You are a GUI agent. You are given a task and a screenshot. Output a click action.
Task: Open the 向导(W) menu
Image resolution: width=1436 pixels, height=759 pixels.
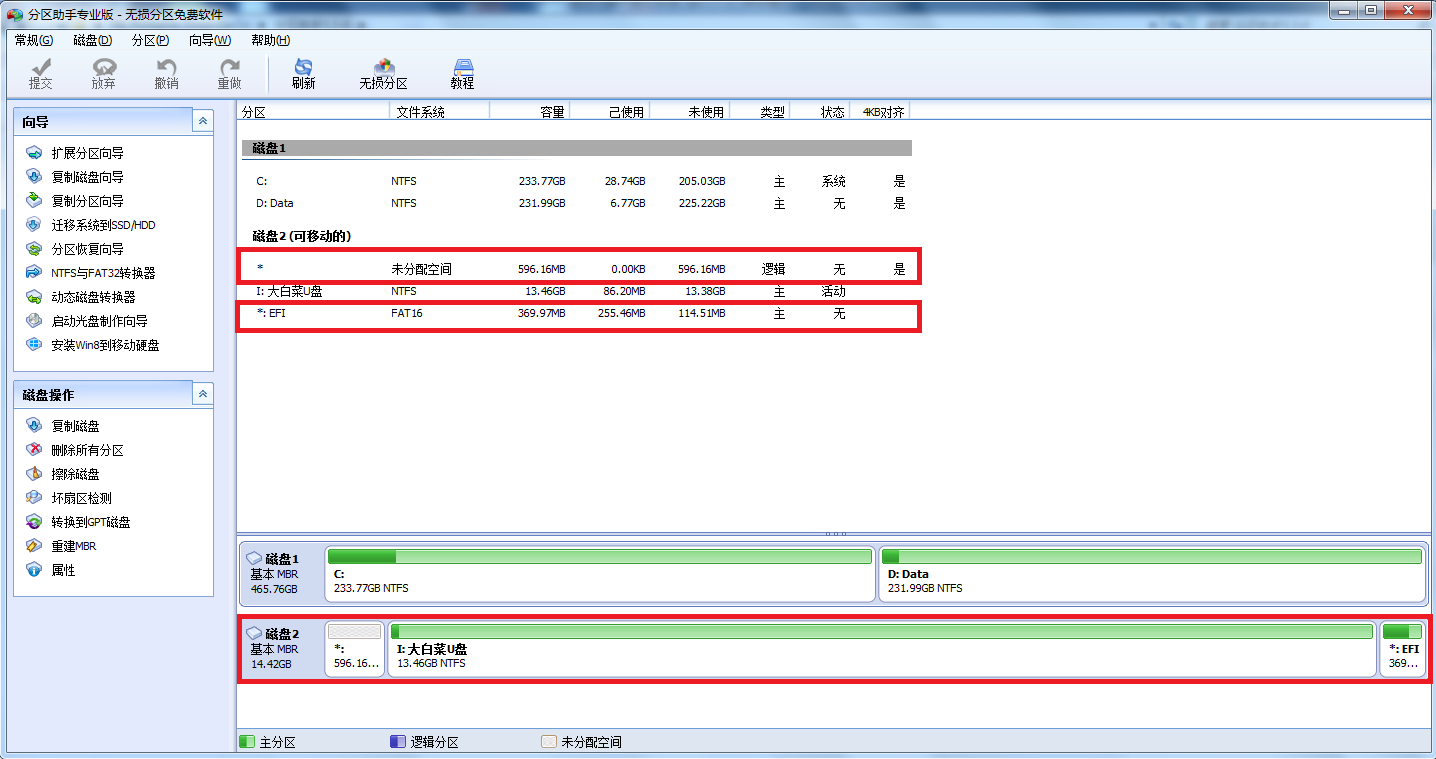[210, 40]
